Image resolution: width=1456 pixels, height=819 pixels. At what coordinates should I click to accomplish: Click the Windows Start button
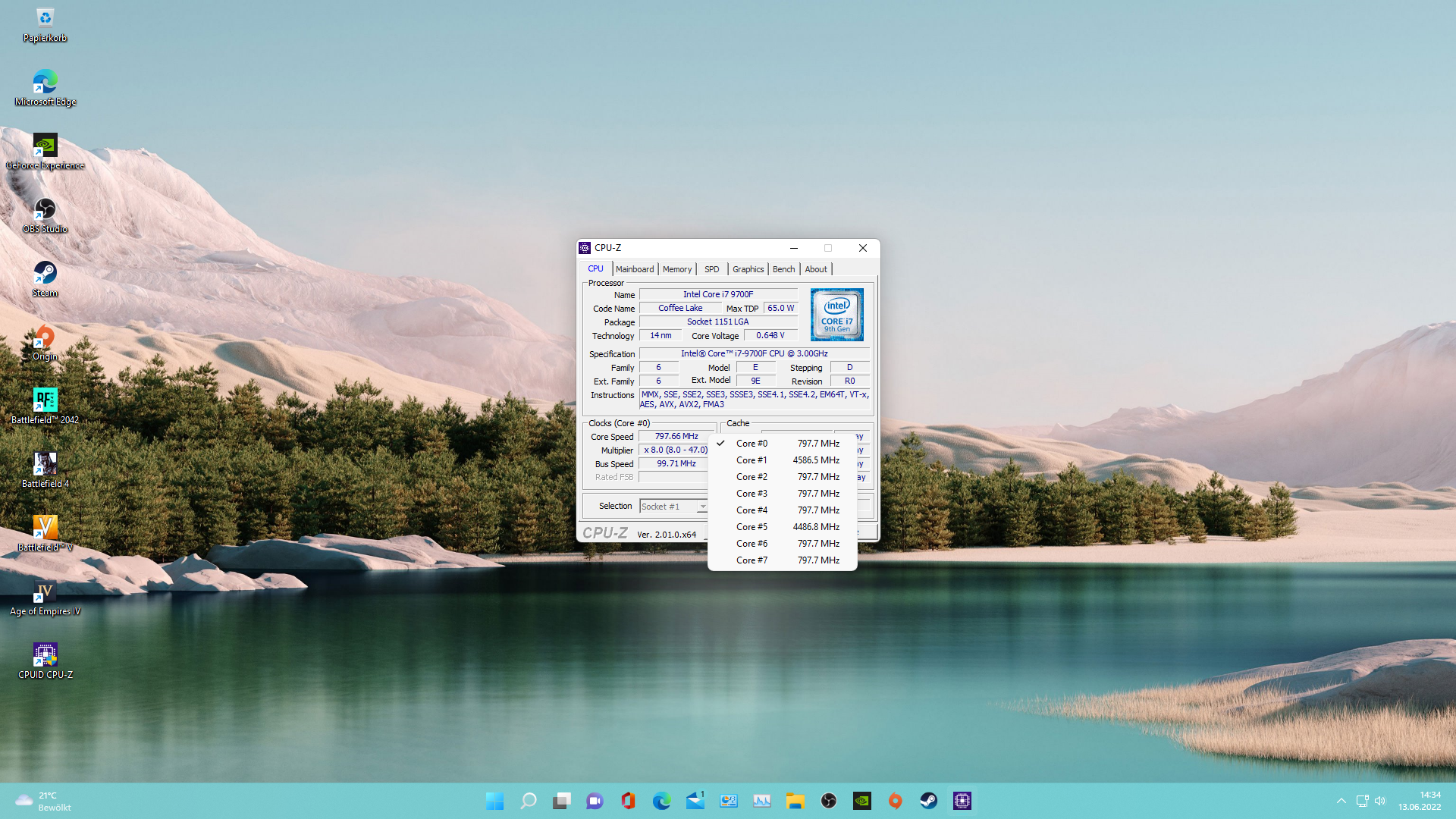pos(495,801)
